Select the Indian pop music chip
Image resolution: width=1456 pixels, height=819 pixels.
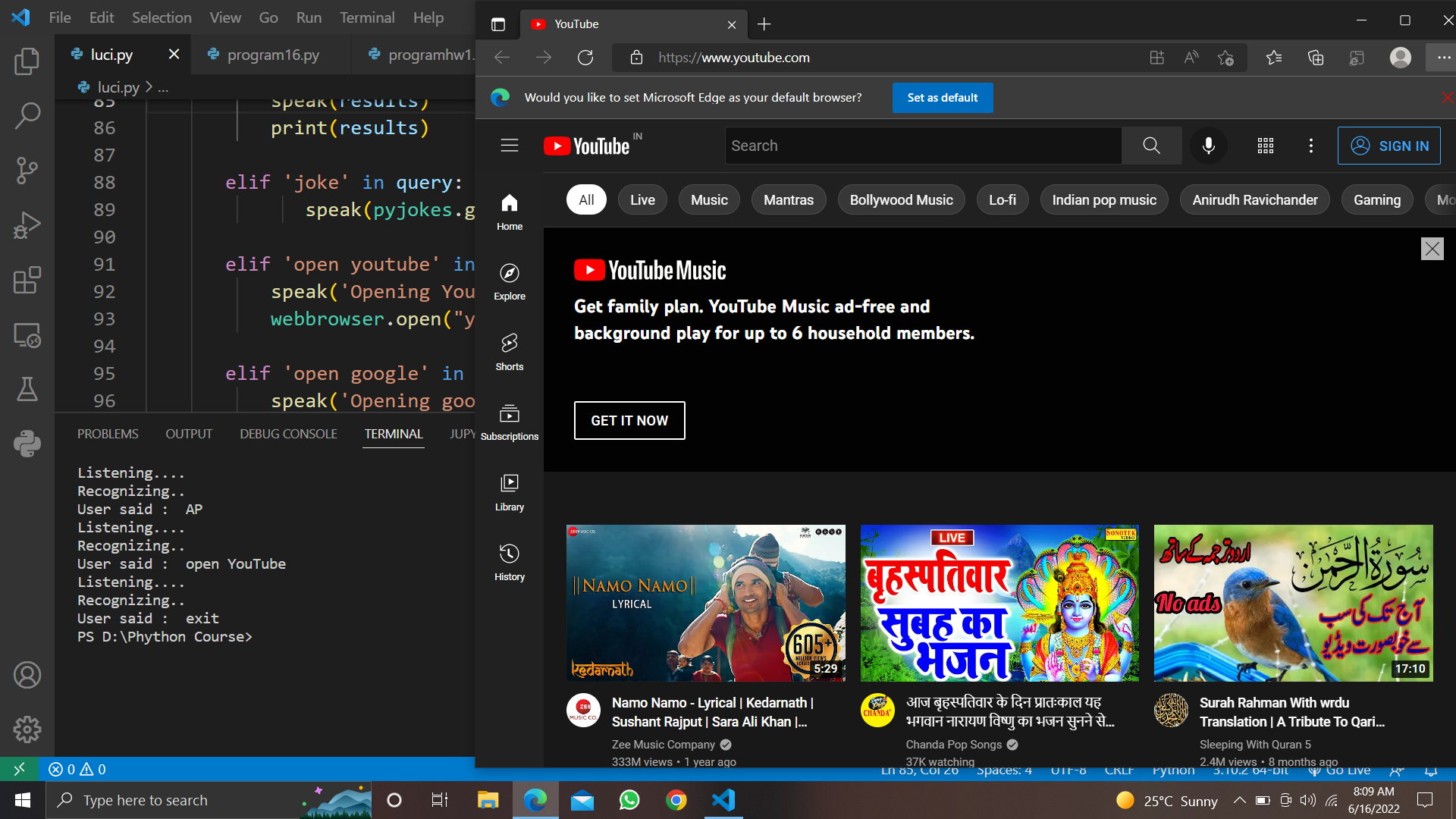point(1104,200)
